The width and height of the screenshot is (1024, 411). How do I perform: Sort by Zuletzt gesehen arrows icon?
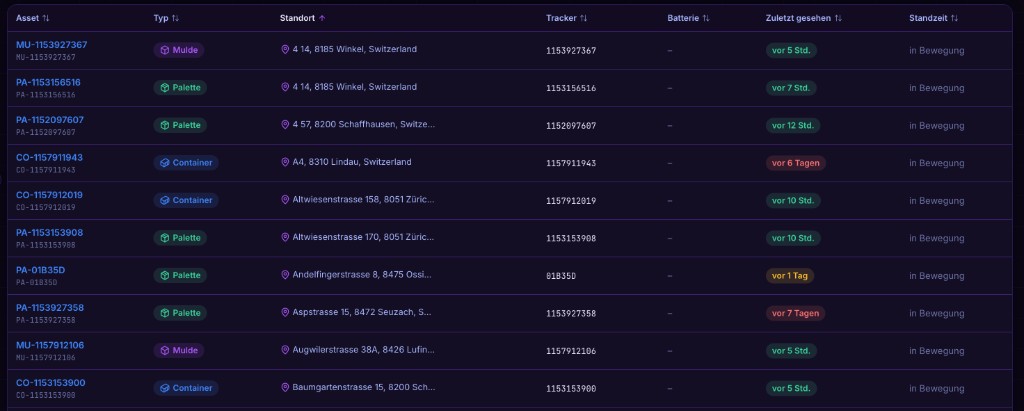[x=838, y=18]
